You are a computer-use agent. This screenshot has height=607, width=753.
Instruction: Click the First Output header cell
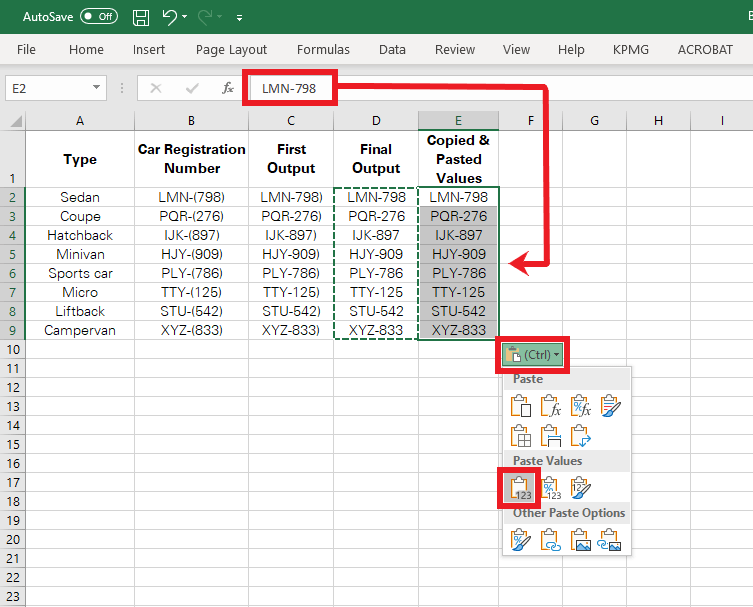coord(291,158)
